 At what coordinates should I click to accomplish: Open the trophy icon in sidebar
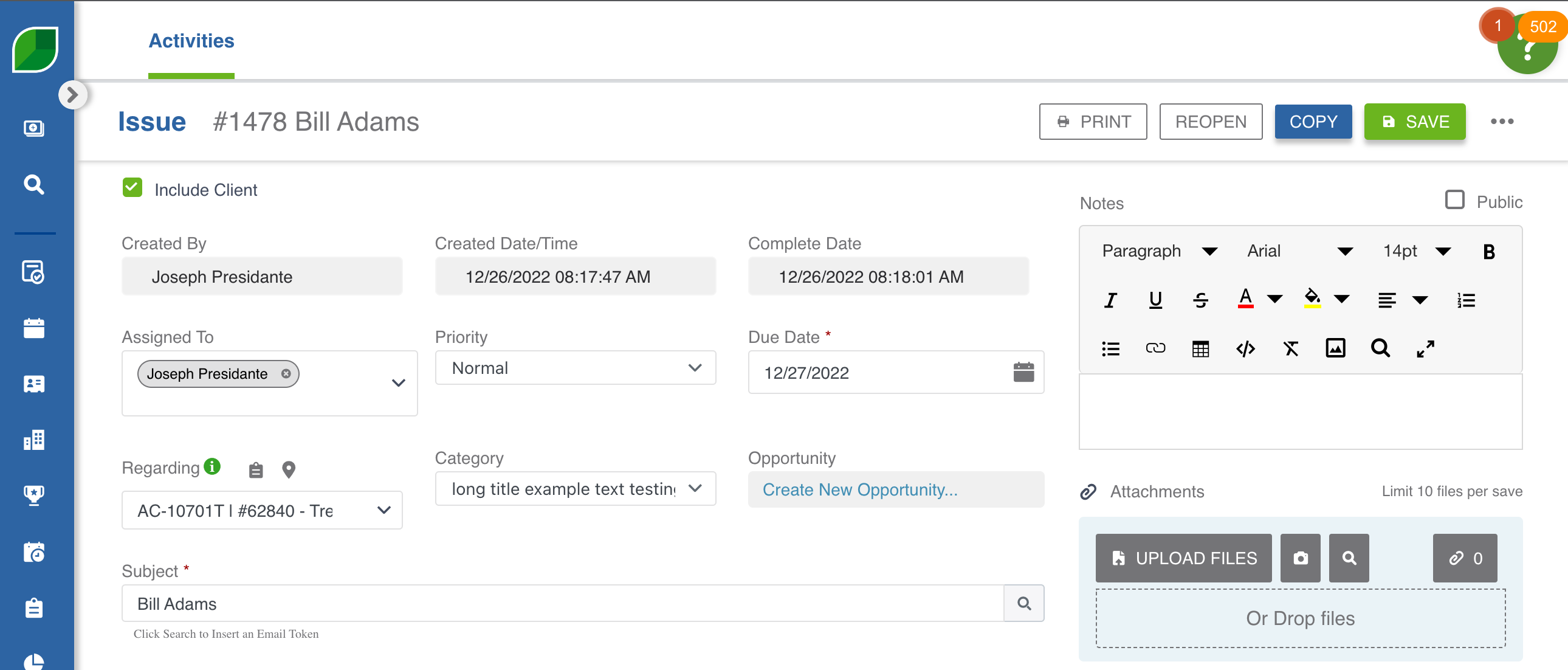click(34, 496)
